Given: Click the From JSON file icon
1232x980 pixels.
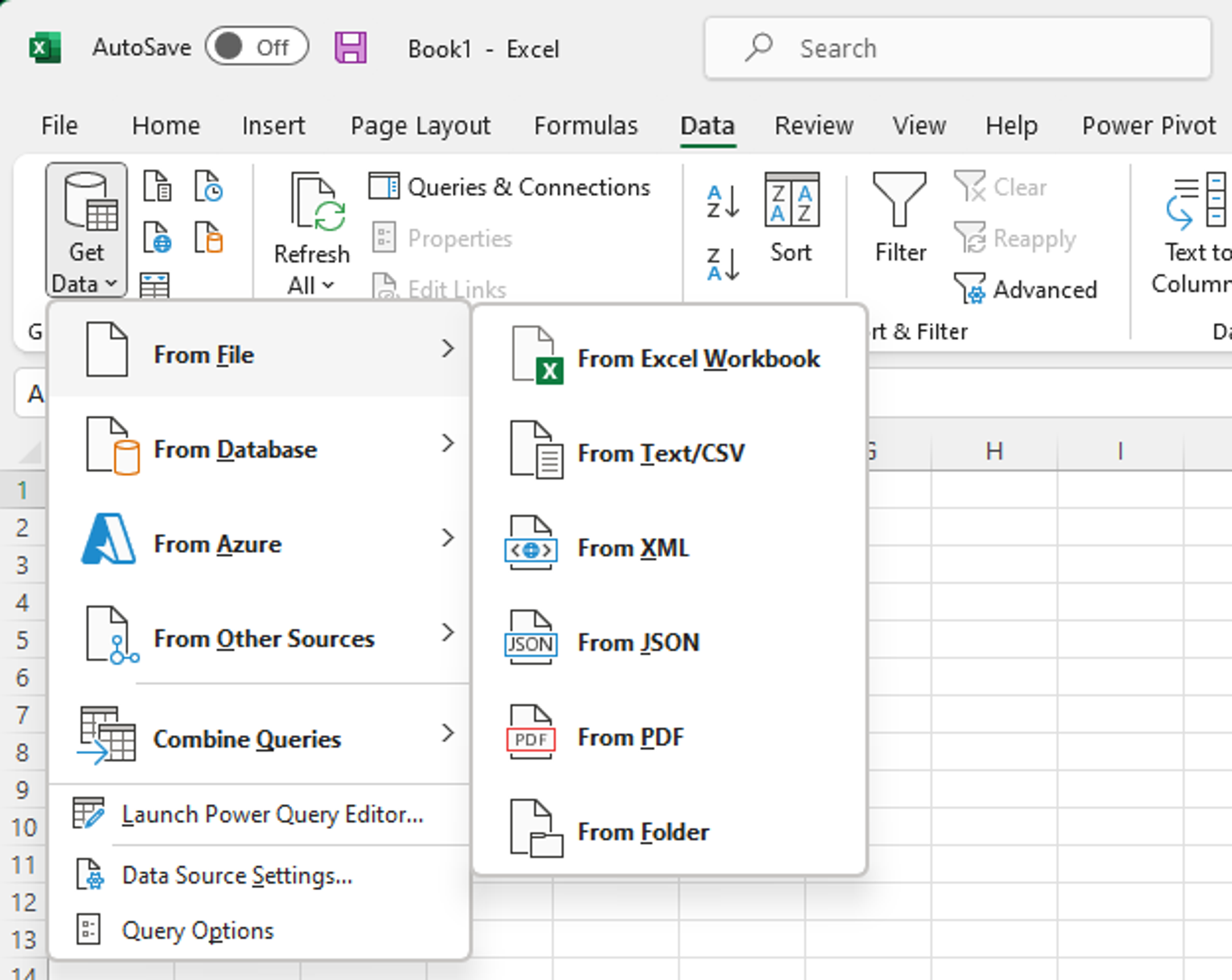Looking at the screenshot, I should point(531,638).
